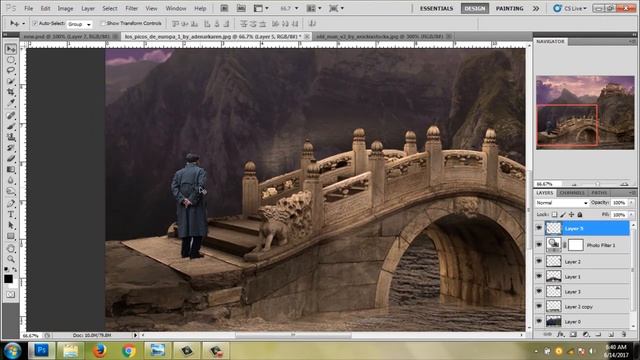Open the Filter menu
Viewport: 640px width, 360px height.
(131, 8)
